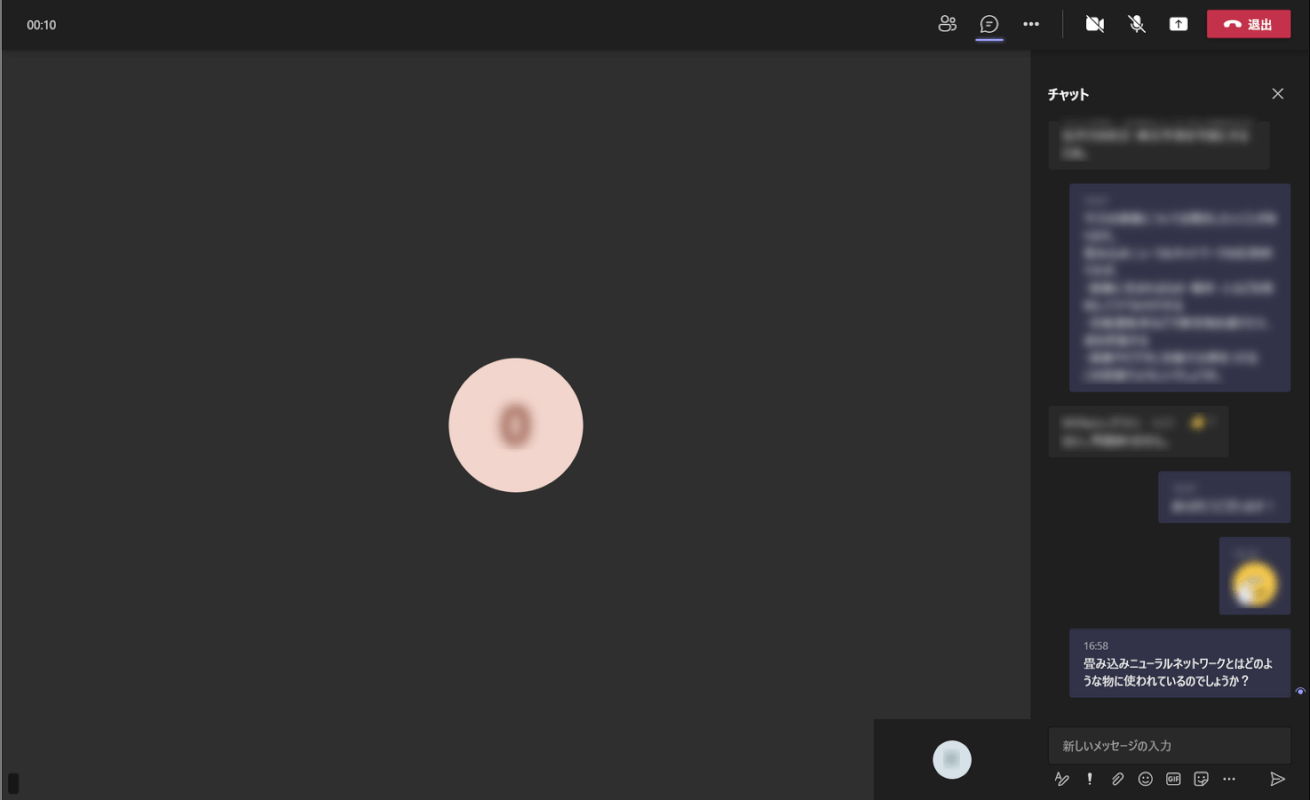1310x800 pixels.
Task: Open more messaging options ellipsis below input
Action: tap(1230, 779)
